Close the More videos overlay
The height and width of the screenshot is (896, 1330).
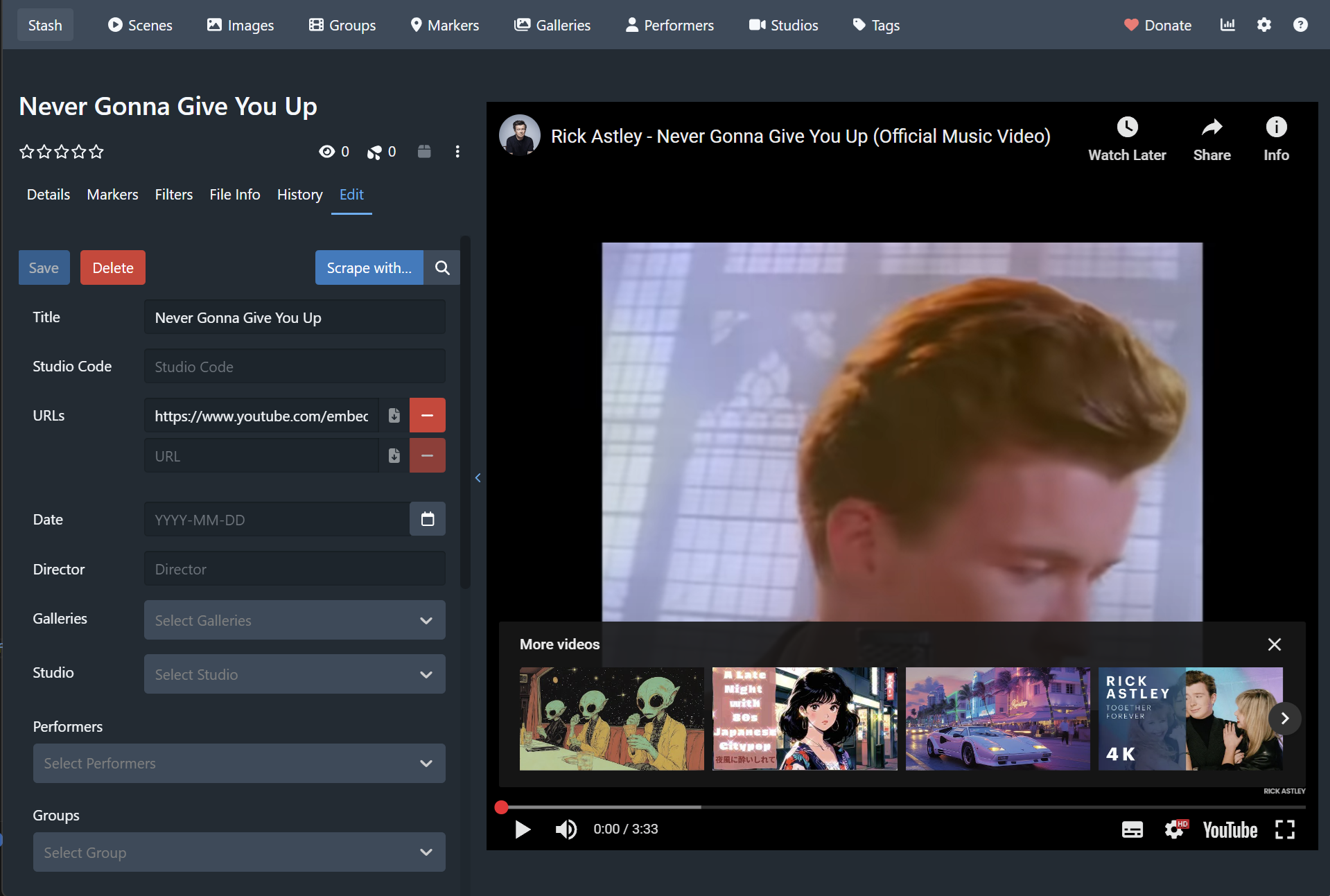click(x=1274, y=644)
